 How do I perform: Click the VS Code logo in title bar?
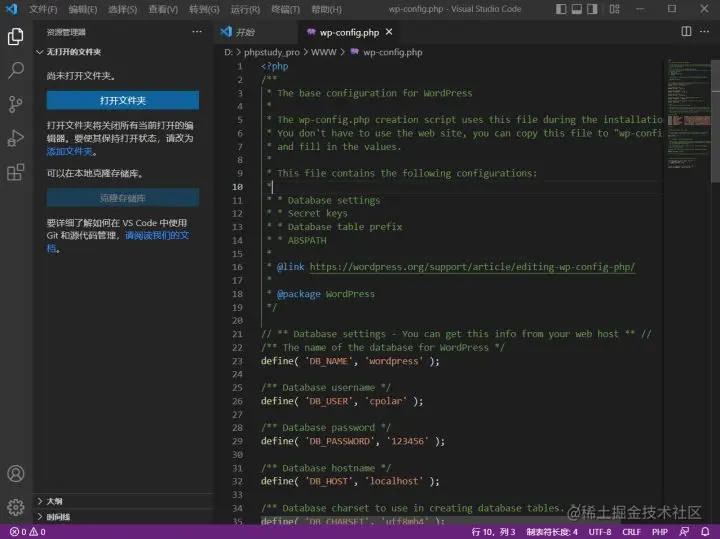point(11,9)
